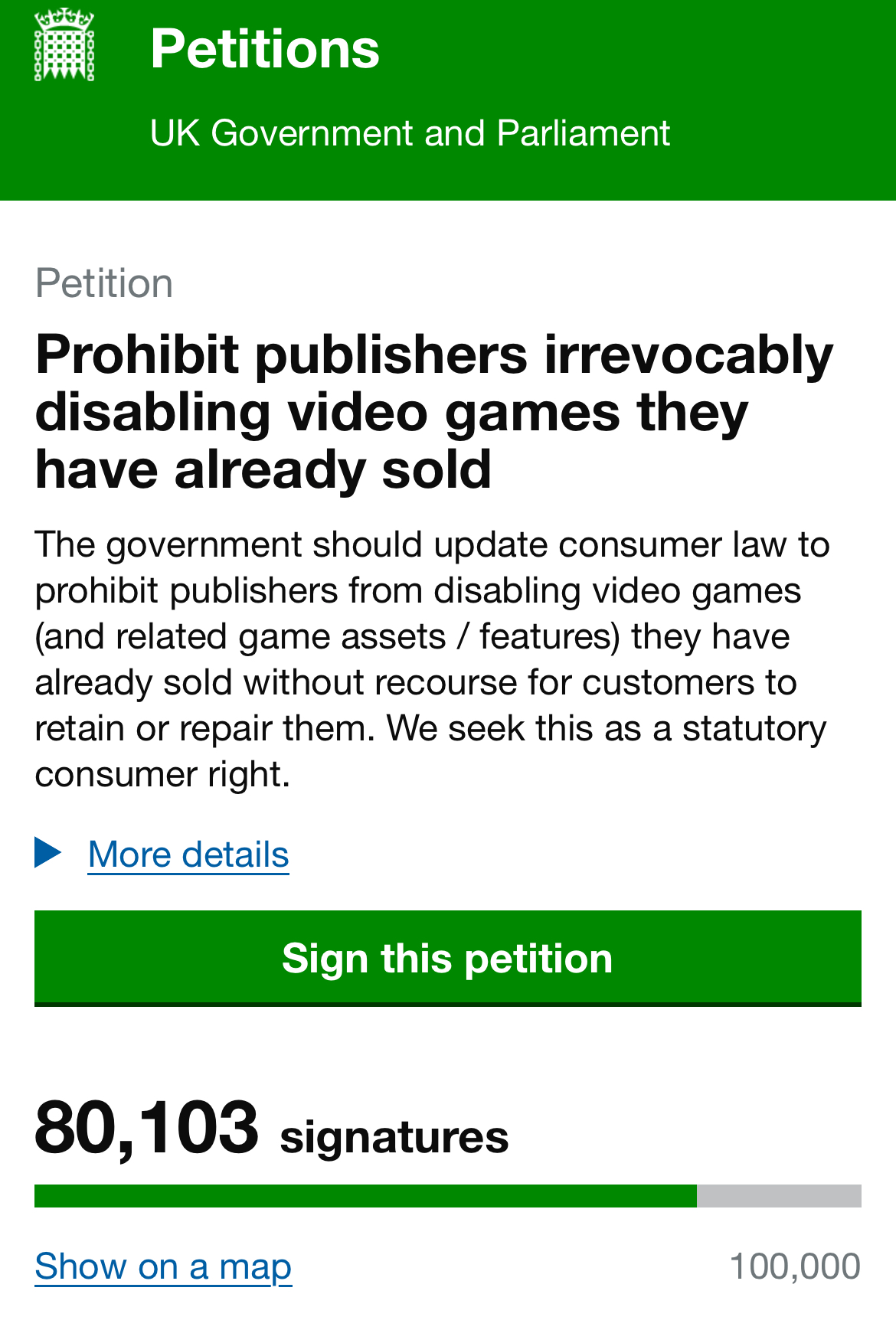Click the blue More details disclosure triangle
This screenshot has width=896, height=1330.
[x=47, y=853]
